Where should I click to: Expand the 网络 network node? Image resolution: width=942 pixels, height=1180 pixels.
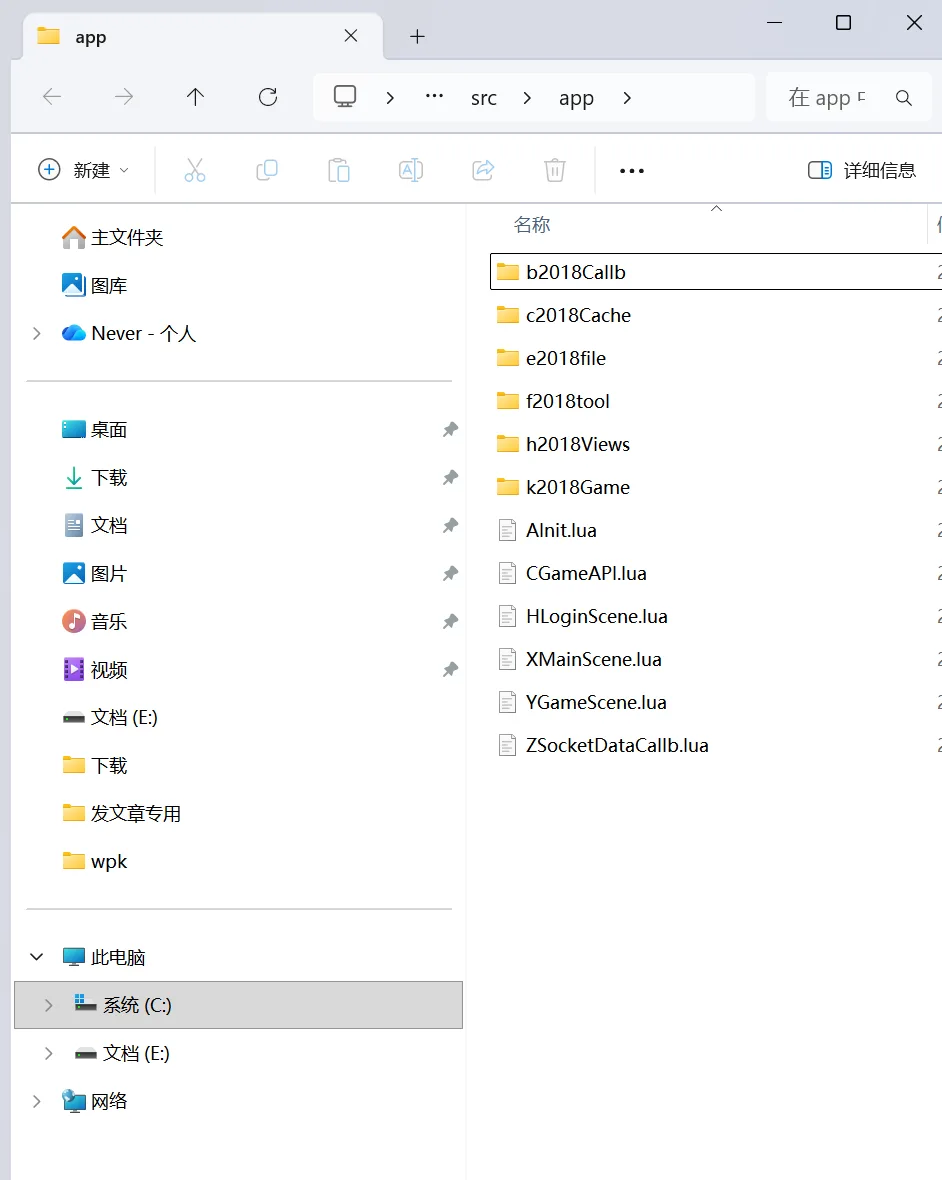click(36, 1102)
